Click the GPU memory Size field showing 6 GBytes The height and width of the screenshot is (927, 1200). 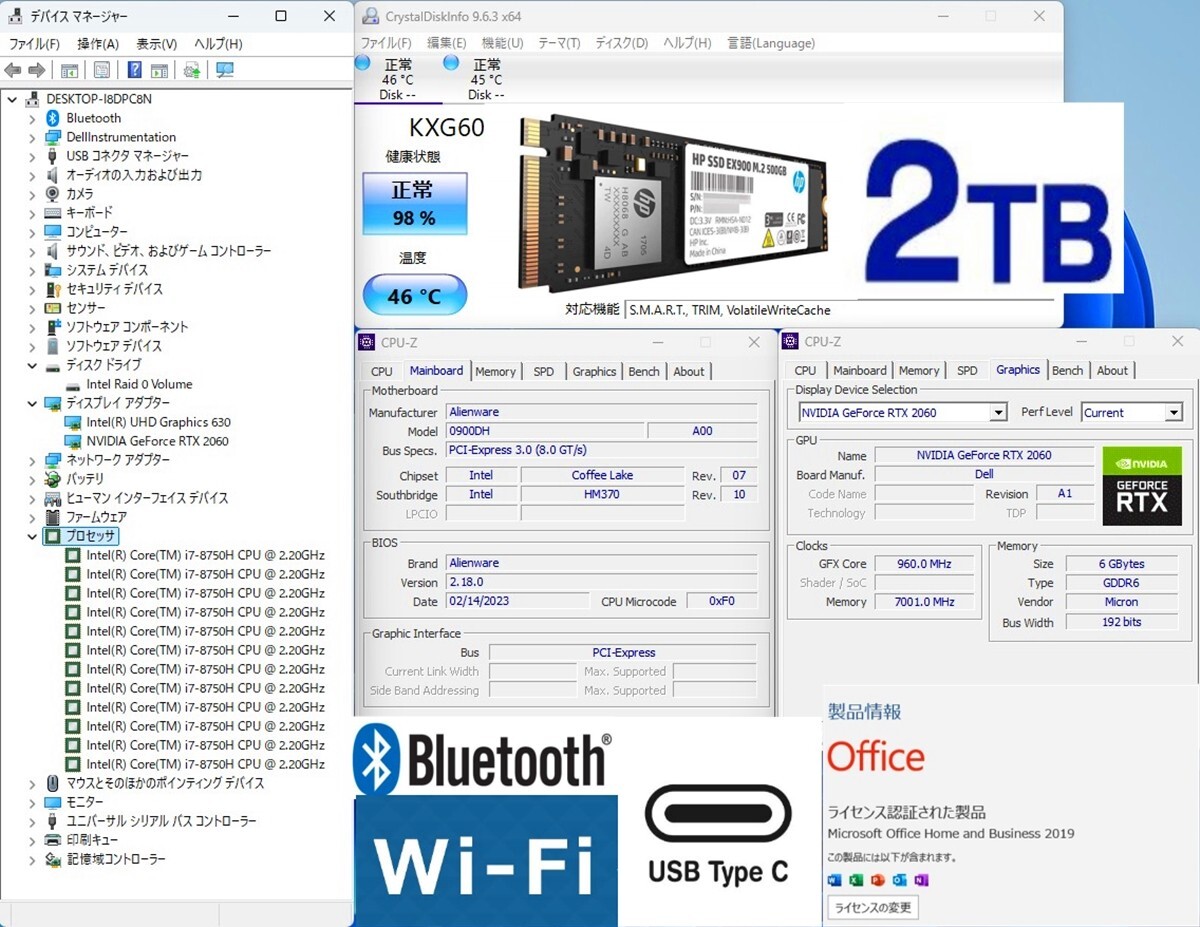[1120, 564]
